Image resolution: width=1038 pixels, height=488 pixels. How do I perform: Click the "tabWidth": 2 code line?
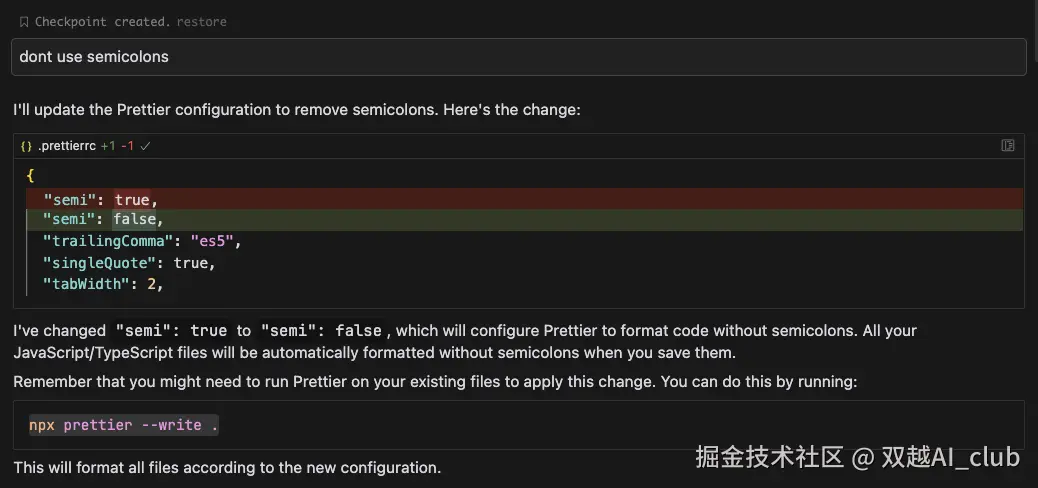coord(103,284)
